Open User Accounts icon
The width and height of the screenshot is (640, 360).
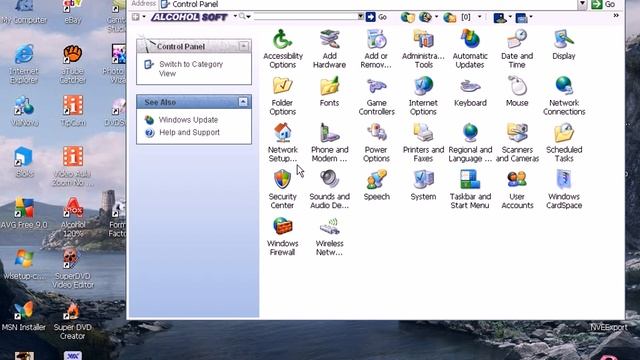(517, 190)
